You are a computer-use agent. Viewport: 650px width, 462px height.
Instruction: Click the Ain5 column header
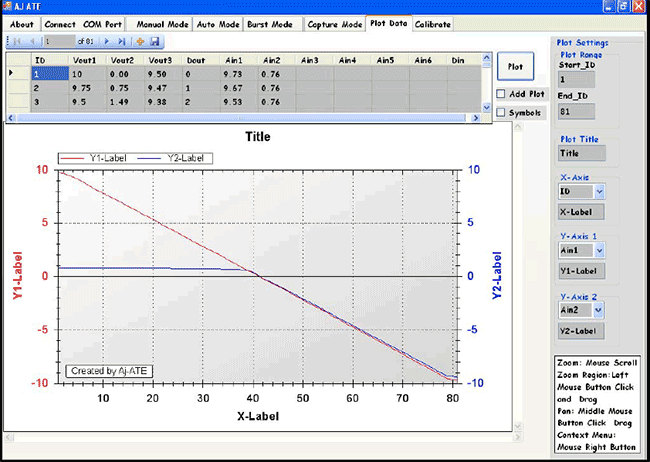(x=390, y=60)
